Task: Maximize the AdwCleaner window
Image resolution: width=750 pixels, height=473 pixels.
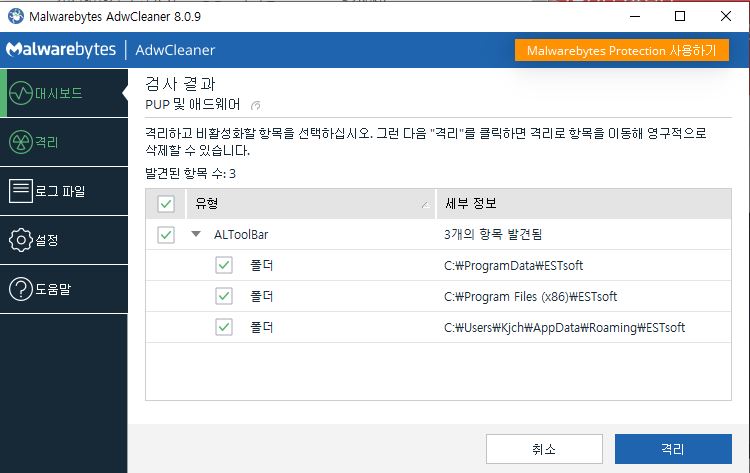Action: [x=680, y=16]
